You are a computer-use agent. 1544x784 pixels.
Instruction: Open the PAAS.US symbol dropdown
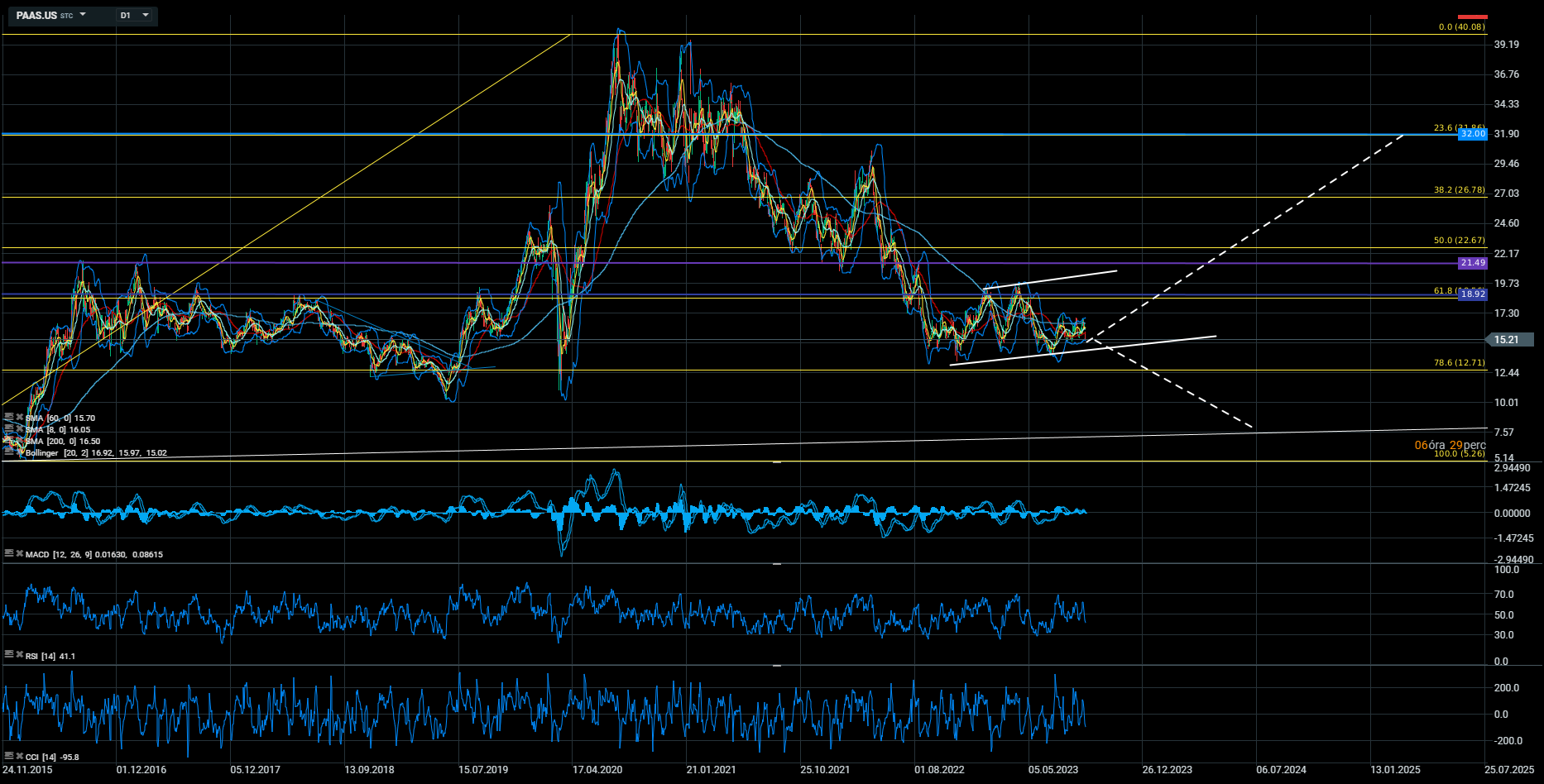click(83, 15)
